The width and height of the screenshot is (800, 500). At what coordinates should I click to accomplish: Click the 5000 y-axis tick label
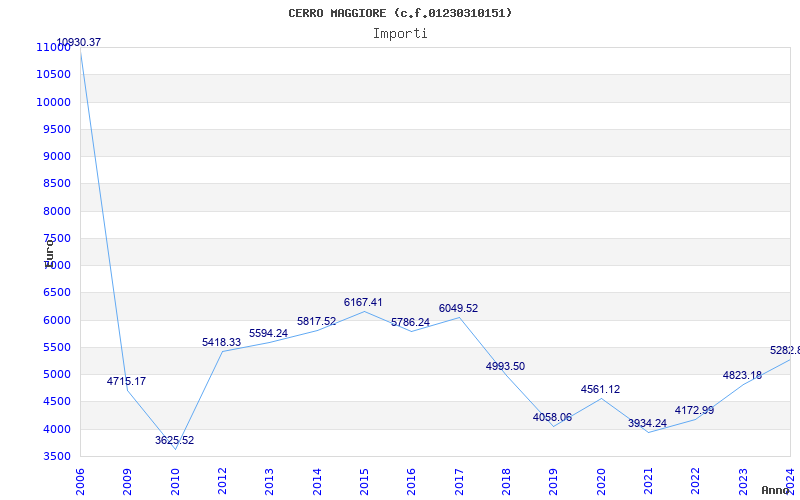point(56,374)
